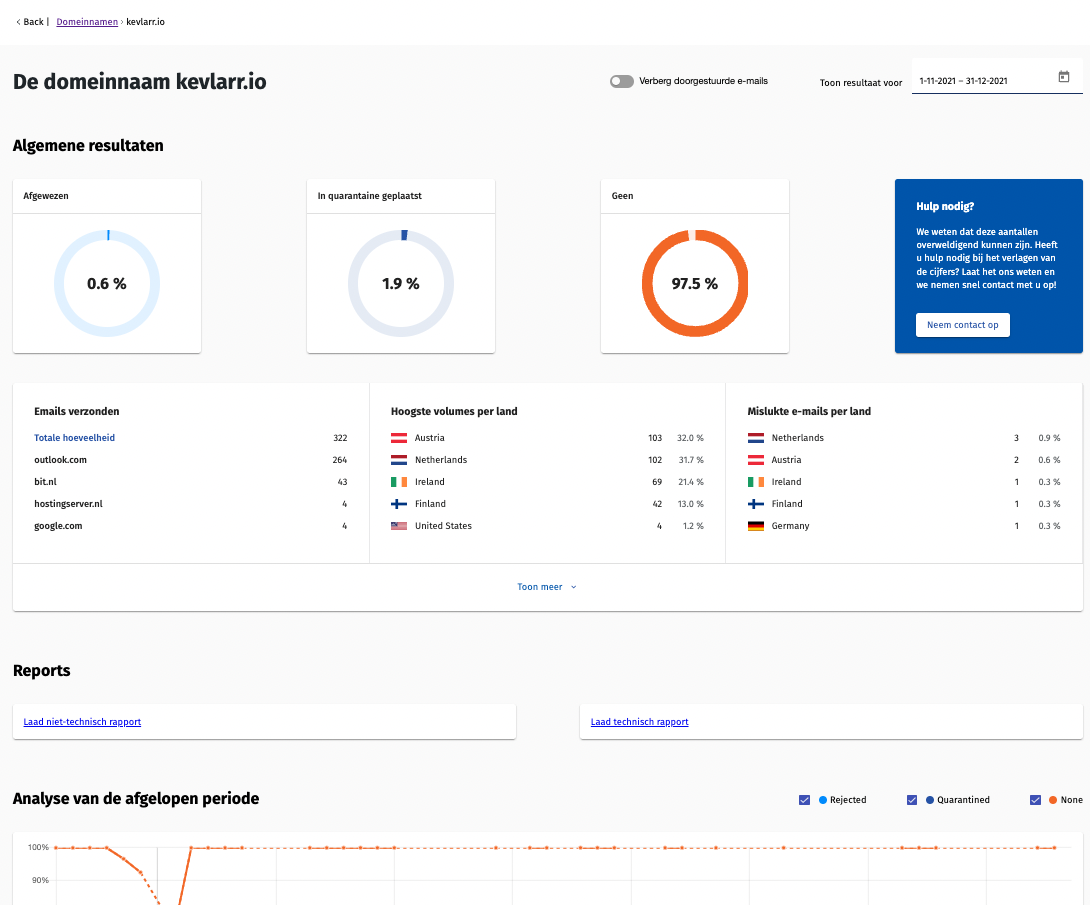
Task: Click the Austria flag in highest volumes list
Action: 399,438
